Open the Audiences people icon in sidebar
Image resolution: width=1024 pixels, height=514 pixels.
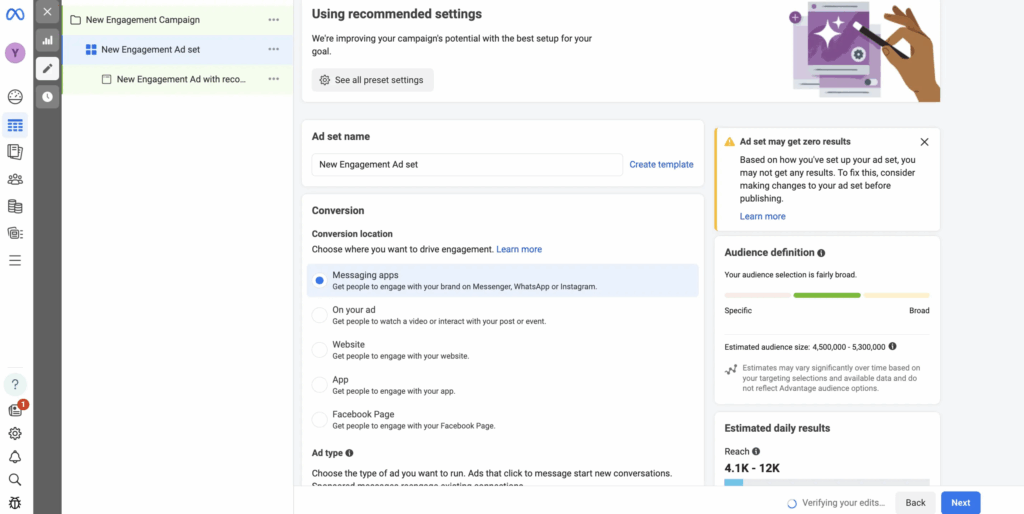pyautogui.click(x=15, y=180)
